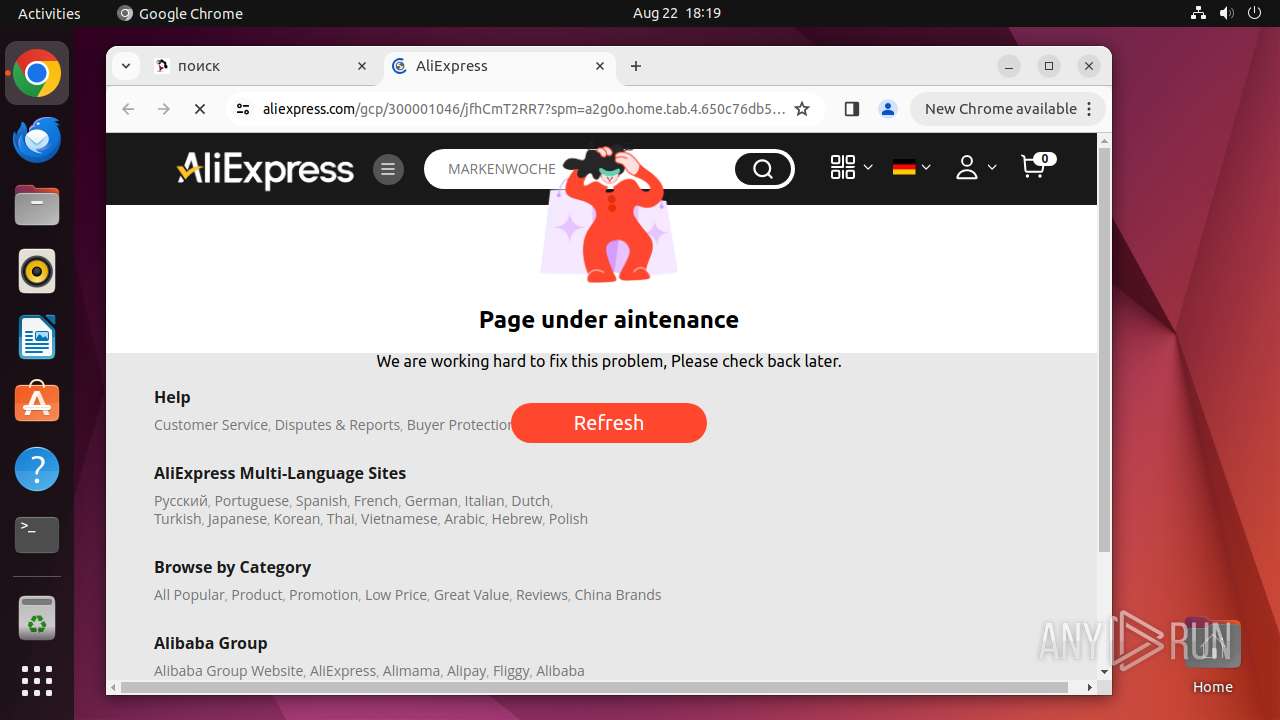Go back to the previous page

(x=128, y=109)
